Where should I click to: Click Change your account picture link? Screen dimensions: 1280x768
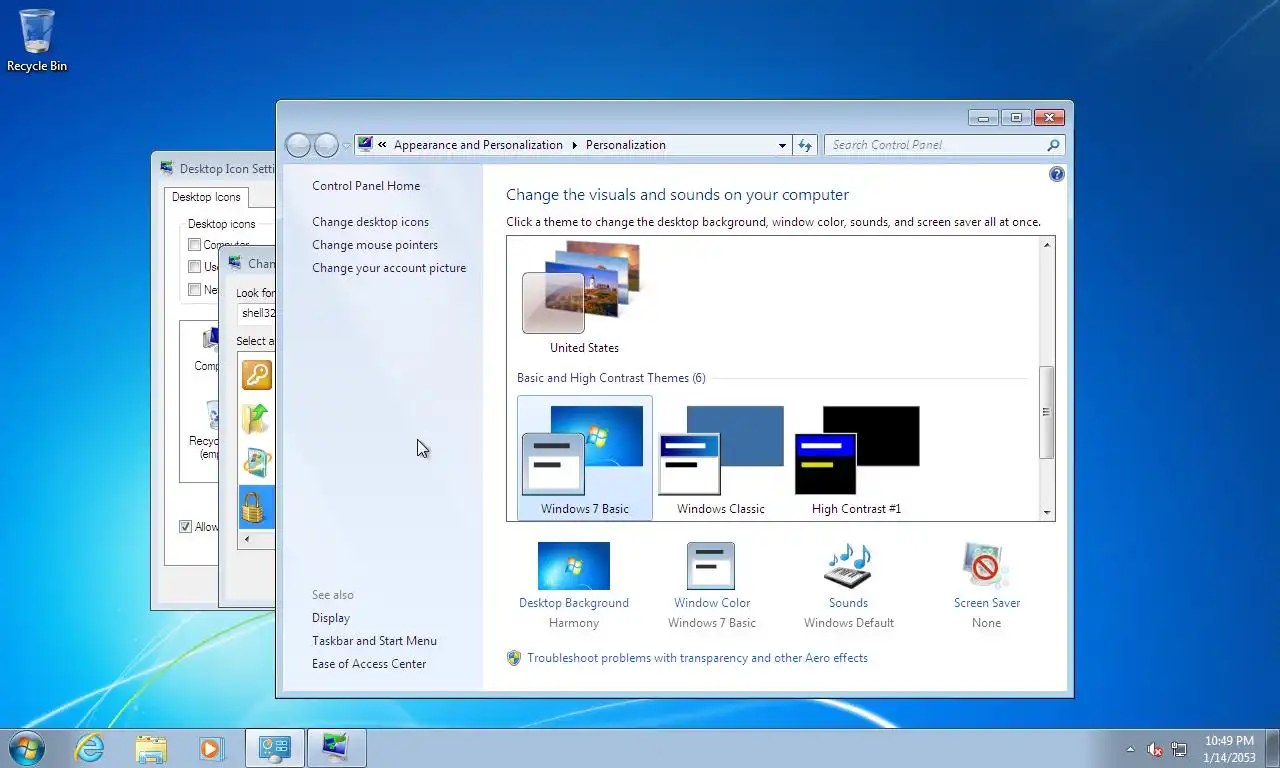(389, 268)
